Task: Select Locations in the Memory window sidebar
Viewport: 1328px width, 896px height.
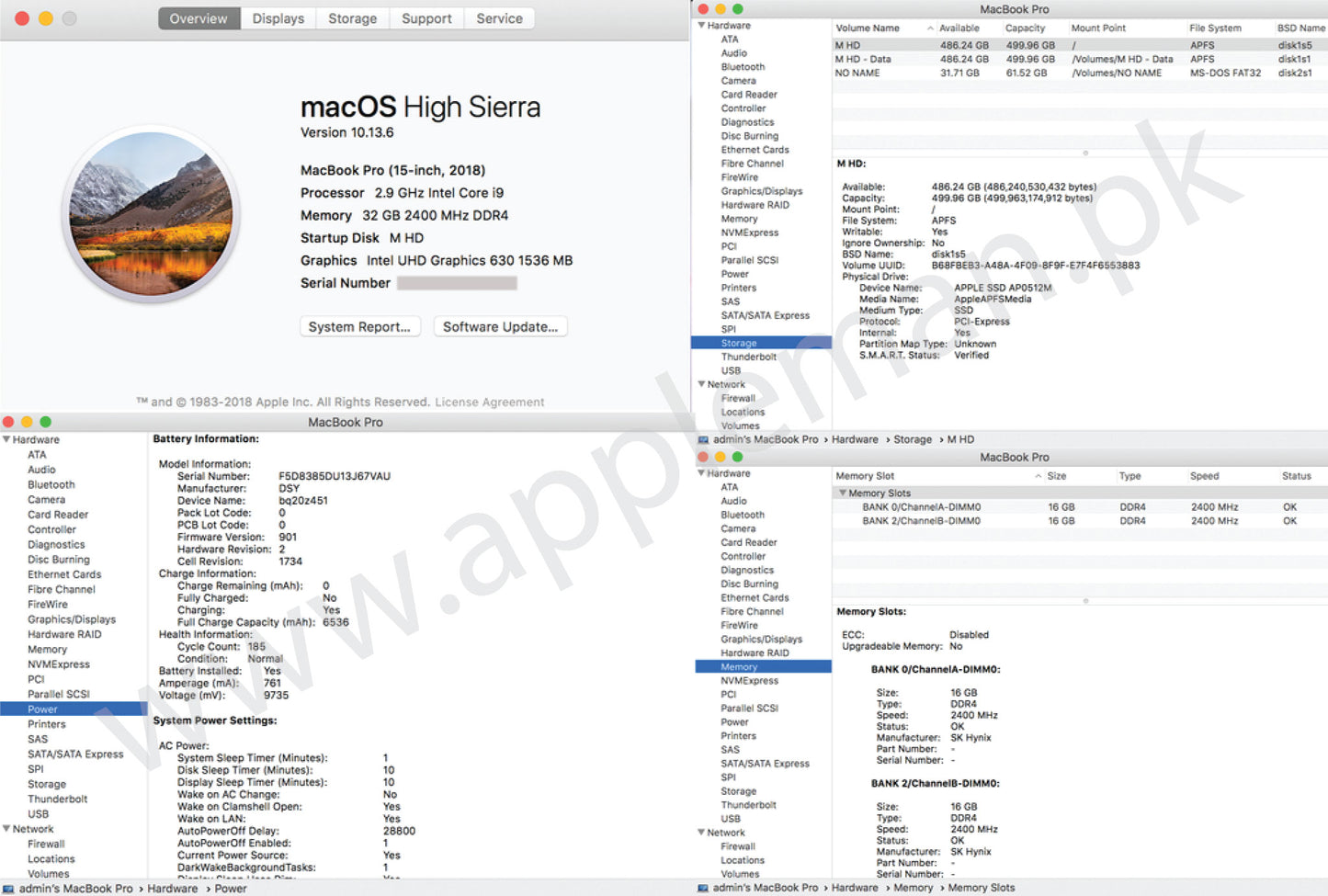Action: [742, 860]
